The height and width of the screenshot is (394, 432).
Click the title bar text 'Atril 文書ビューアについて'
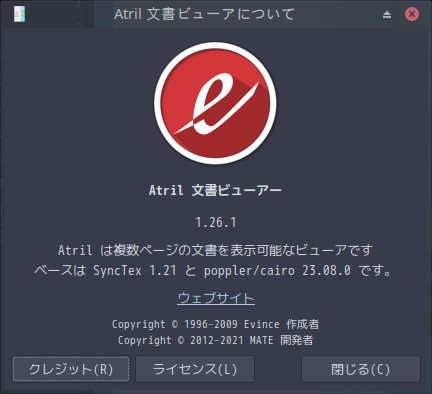pyautogui.click(x=204, y=14)
